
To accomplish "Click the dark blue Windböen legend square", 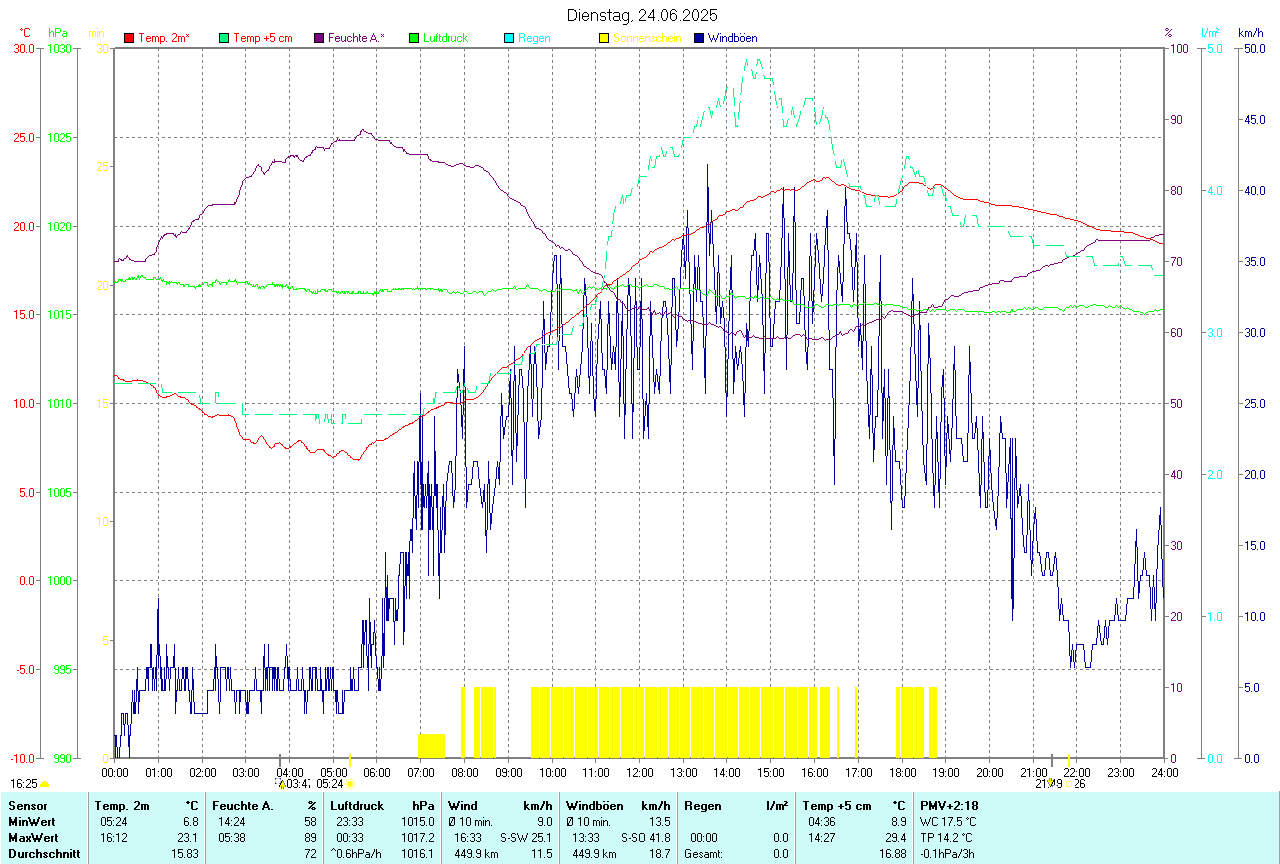I will pos(699,38).
